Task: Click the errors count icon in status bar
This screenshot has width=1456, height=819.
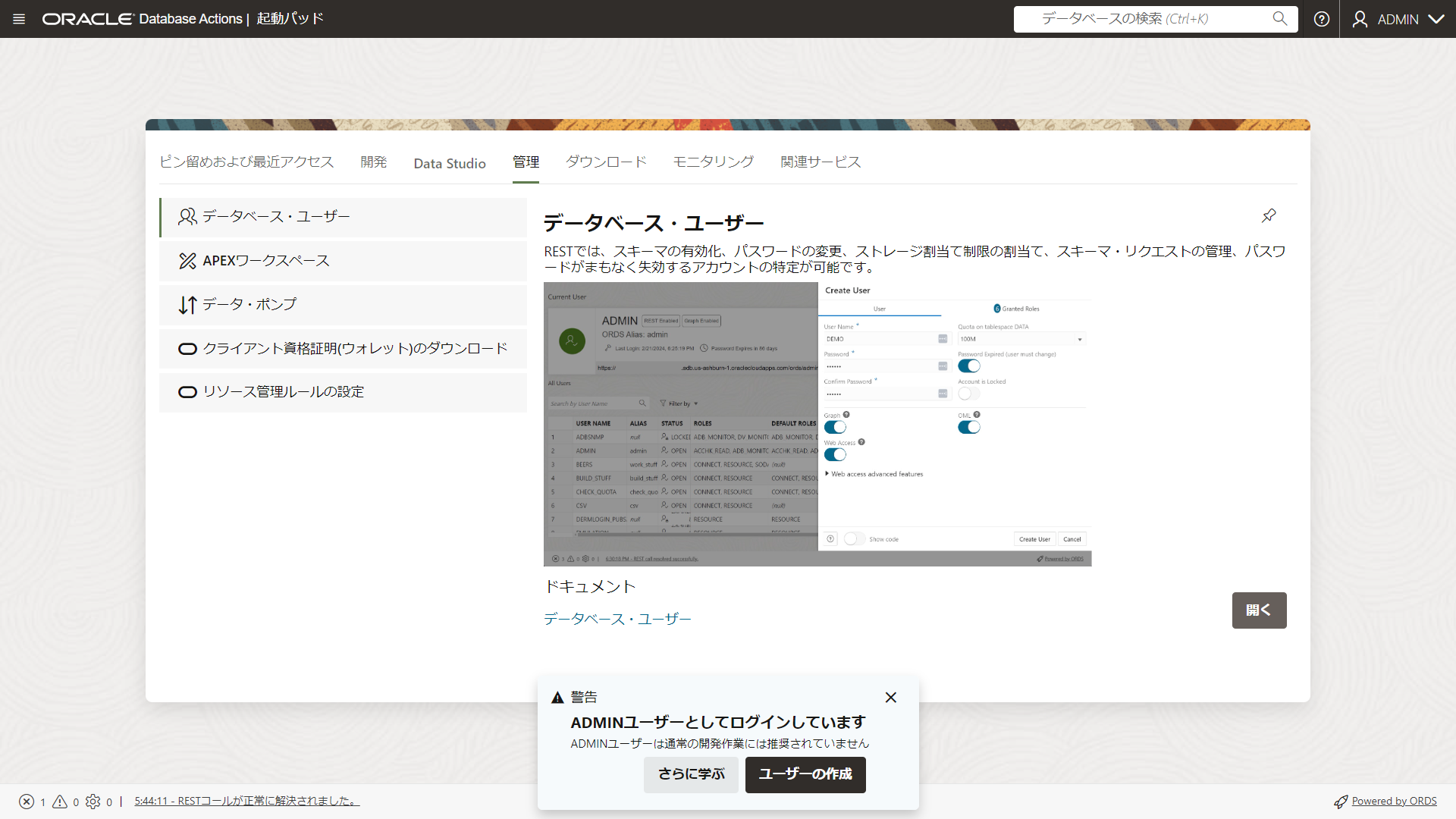Action: (x=27, y=802)
